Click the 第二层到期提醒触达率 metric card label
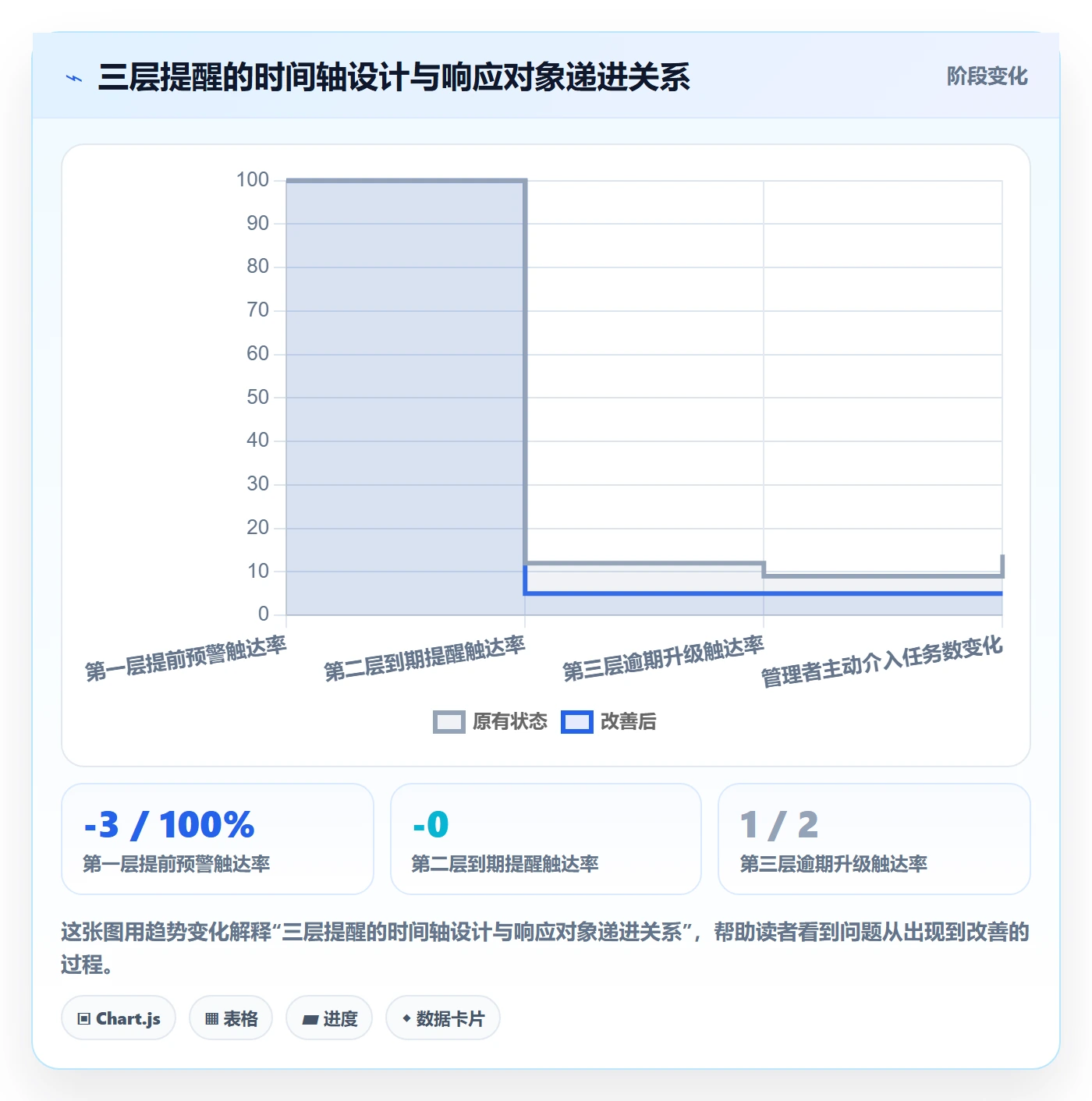Screen dimensions: 1092x1101 pos(505,864)
